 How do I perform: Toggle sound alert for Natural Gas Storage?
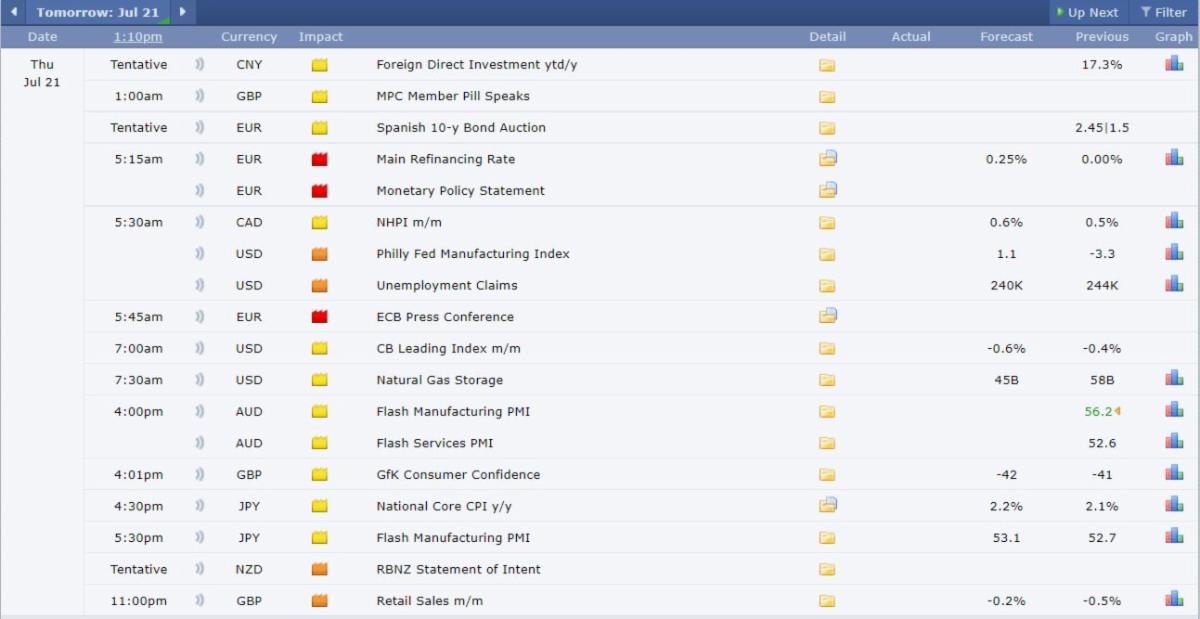point(199,380)
